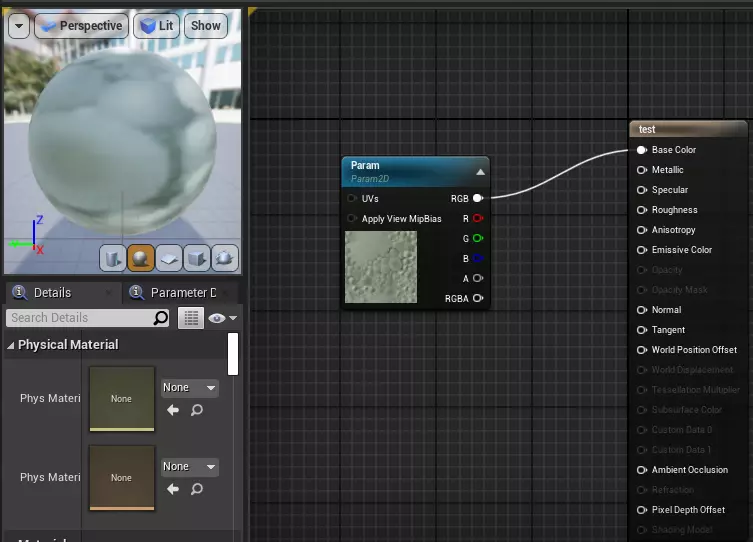Switch to the Details tab
Screen dimensions: 753x542
(x=52, y=293)
